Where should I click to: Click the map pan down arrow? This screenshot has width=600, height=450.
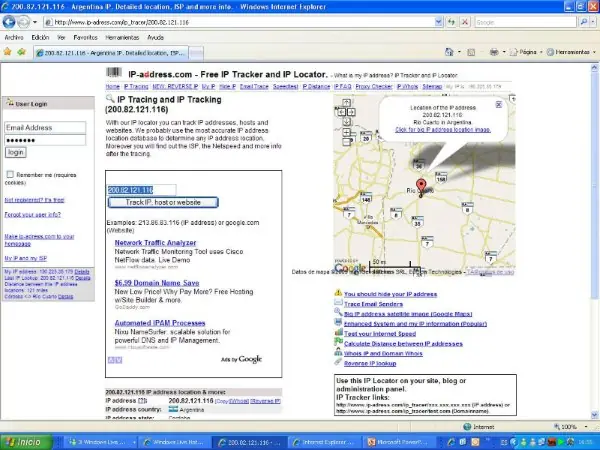[x=346, y=122]
